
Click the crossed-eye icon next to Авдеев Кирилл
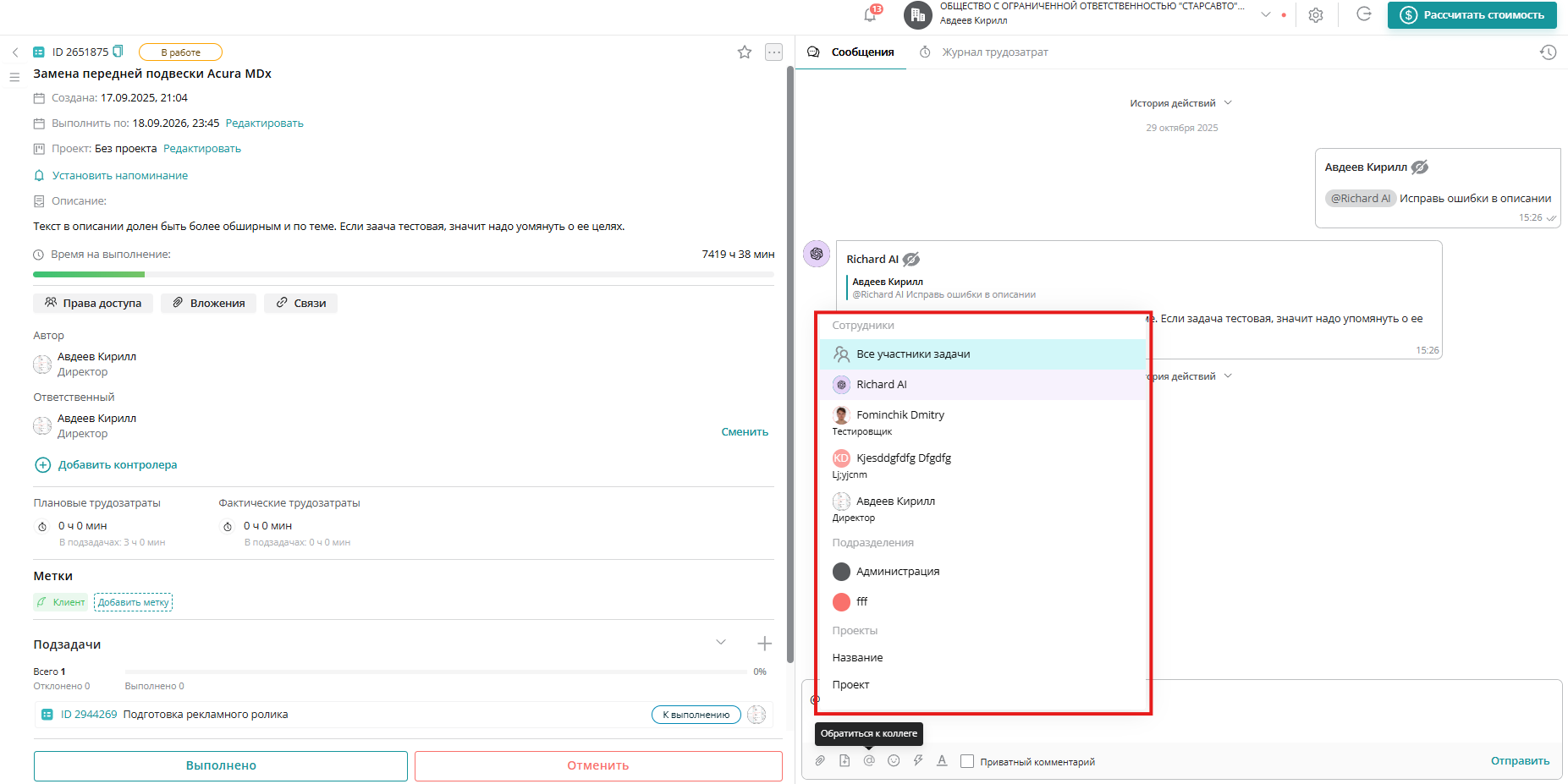pyautogui.click(x=1420, y=167)
